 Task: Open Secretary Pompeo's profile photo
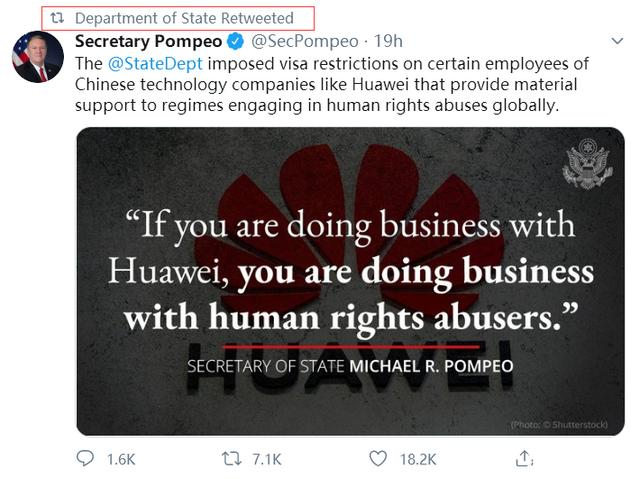click(38, 57)
